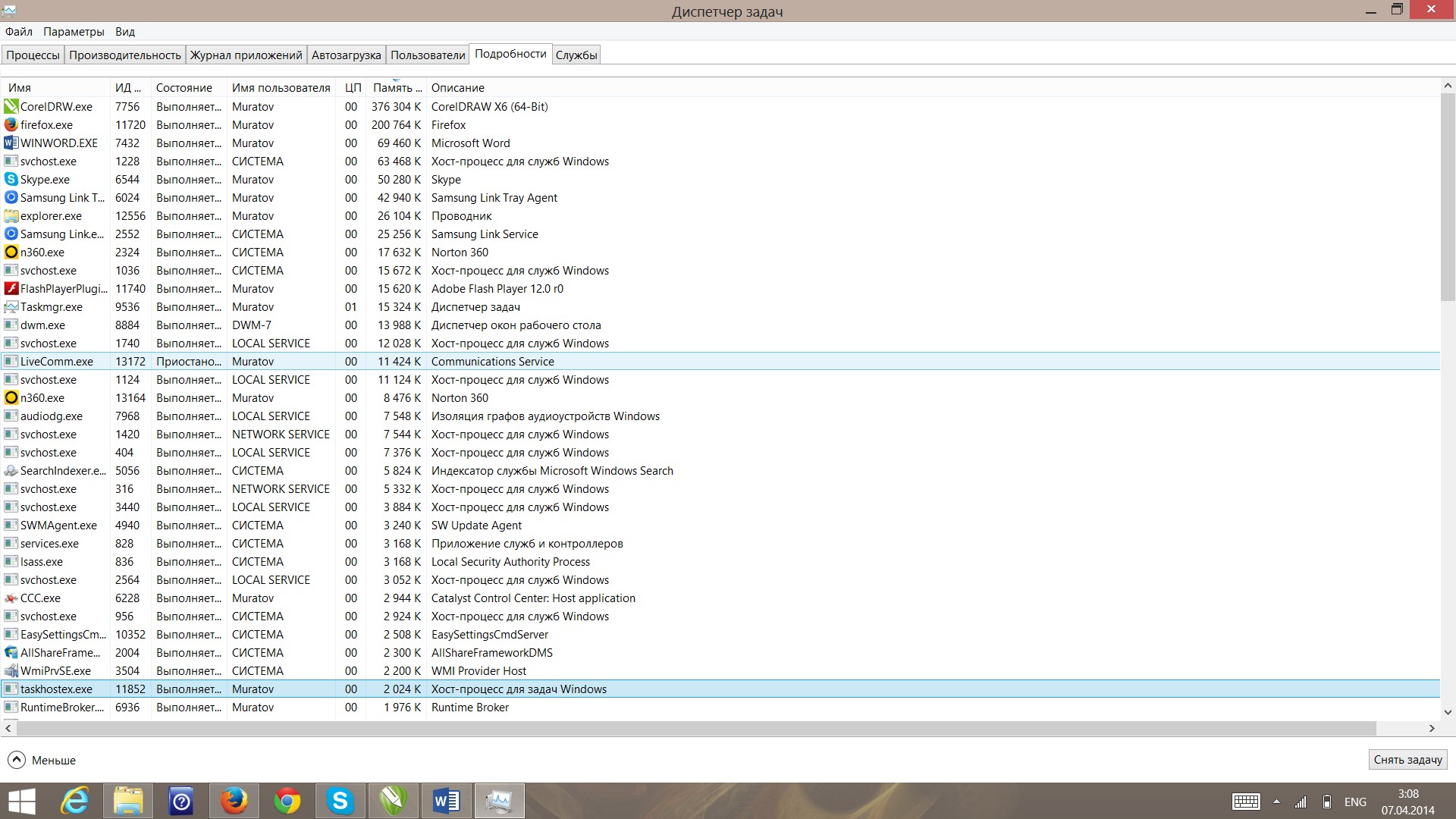Screen dimensions: 1456x819
Task: Click the firefox.exe process icon
Action: pos(11,125)
